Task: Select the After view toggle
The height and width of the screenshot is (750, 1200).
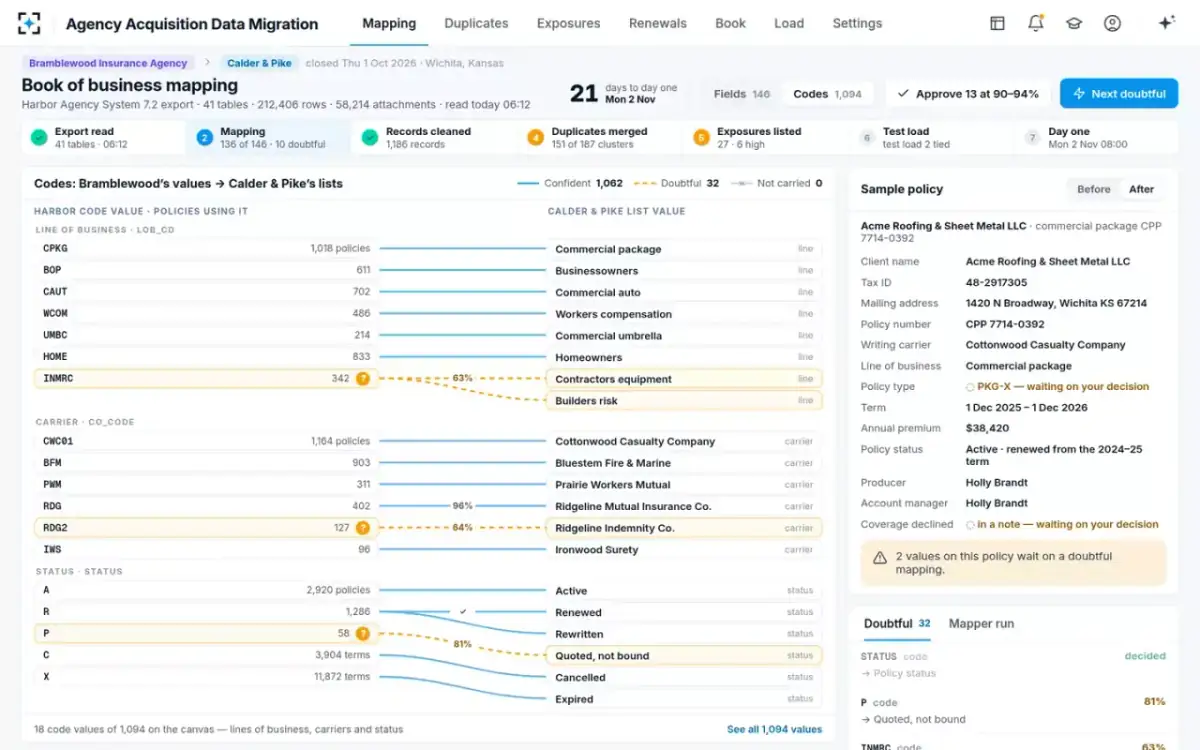Action: click(1141, 189)
